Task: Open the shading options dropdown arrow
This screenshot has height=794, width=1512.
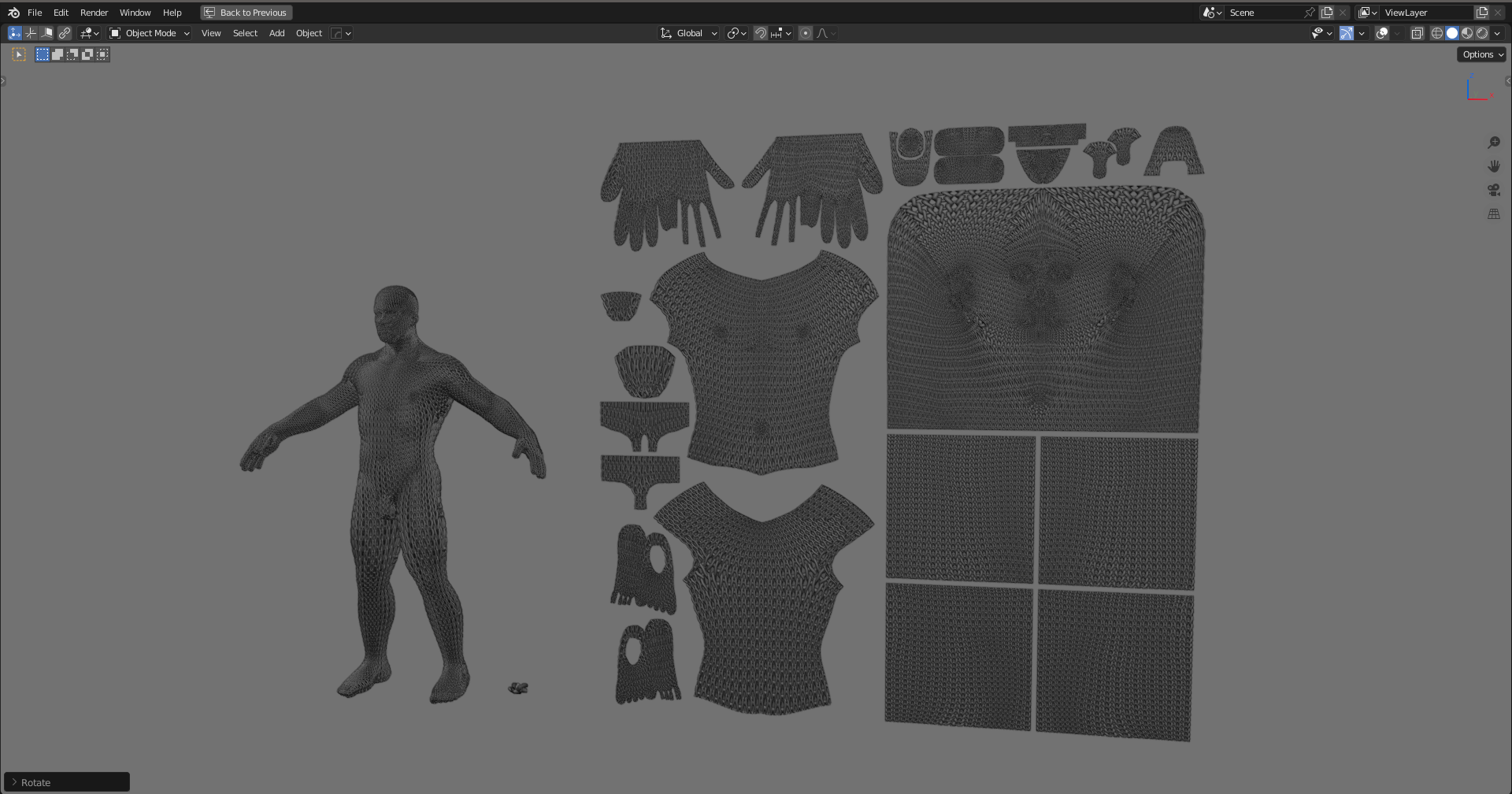Action: coord(1497,33)
